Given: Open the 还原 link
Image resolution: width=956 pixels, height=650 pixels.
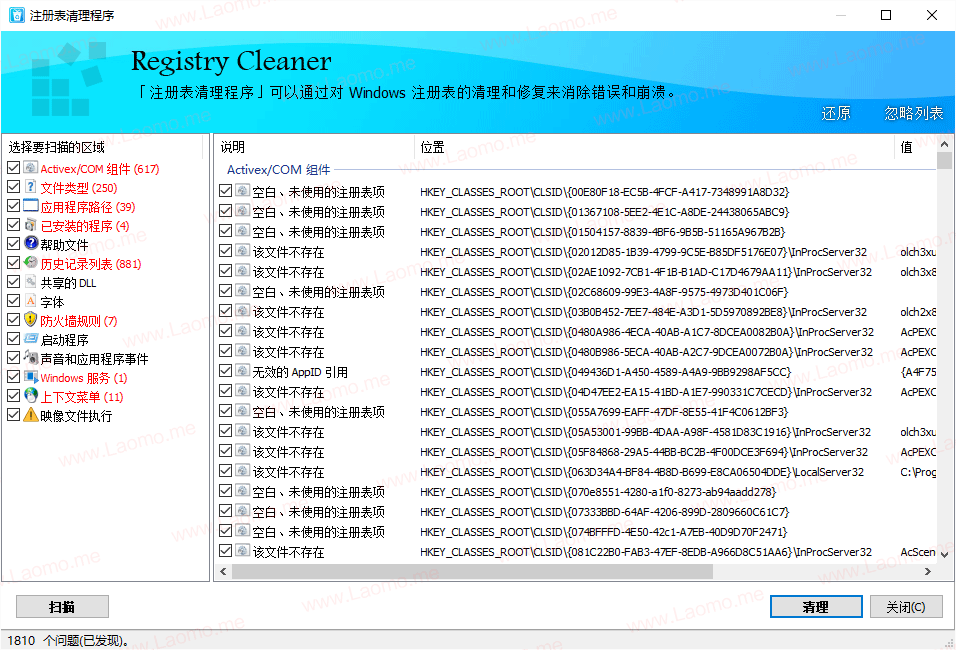Looking at the screenshot, I should tap(835, 113).
